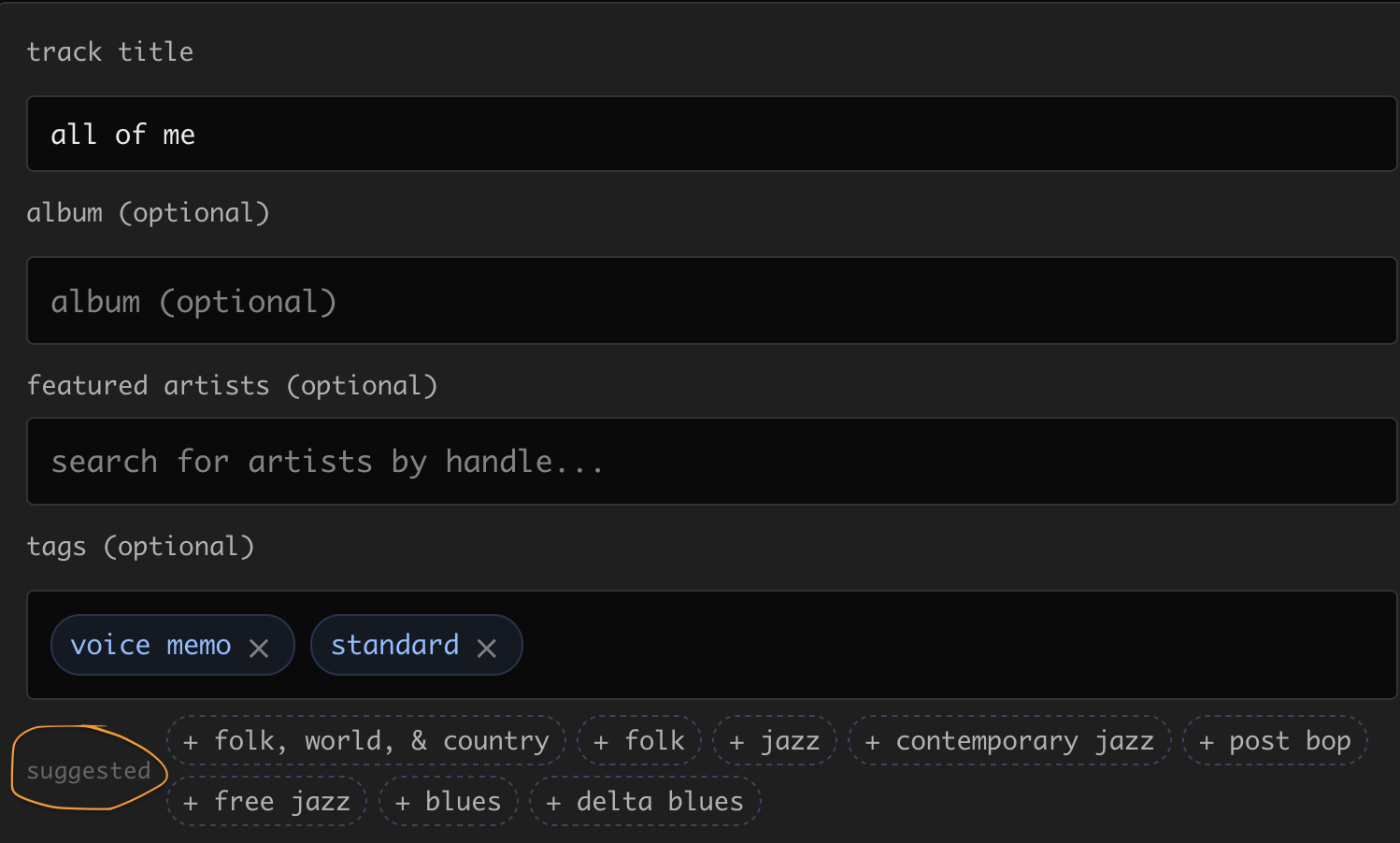Focus the album input box
Viewport: 1400px width, 843px height.
(x=710, y=301)
